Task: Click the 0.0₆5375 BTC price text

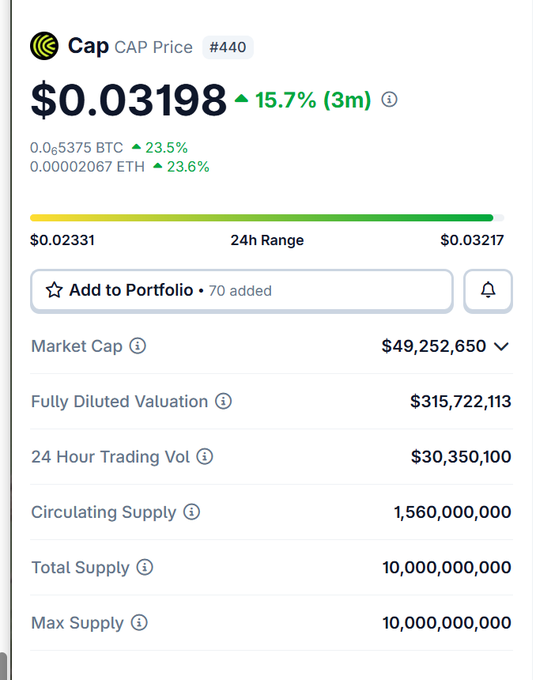Action: 77,148
